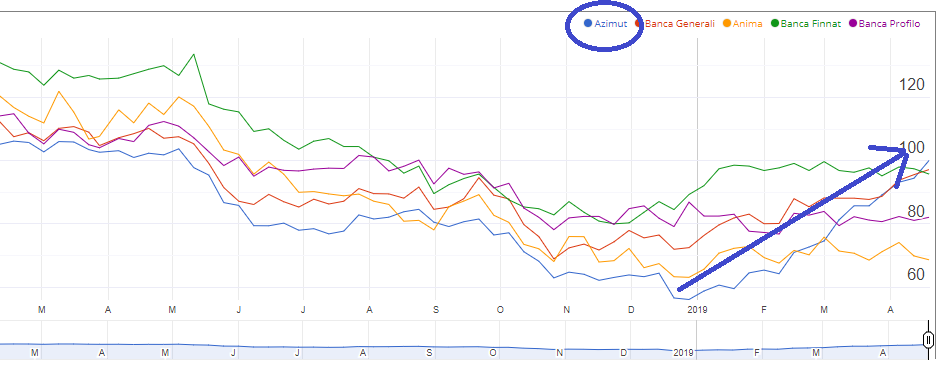Click the Banca Finnat green legend dot
The image size is (942, 376).
775,24
